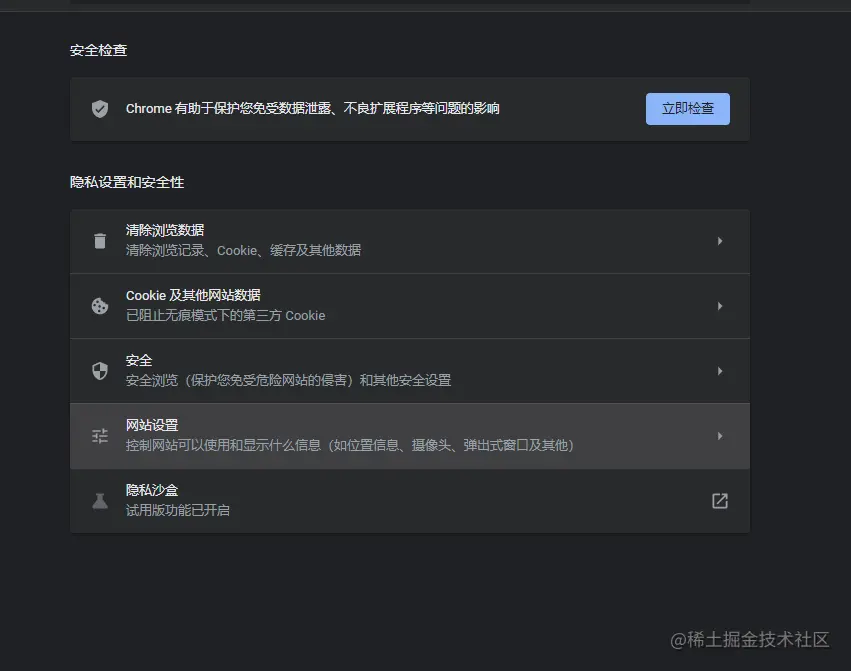This screenshot has height=671, width=851.
Task: Click the cookie icon next to Cookie 及其他网站数据
Action: click(x=99, y=305)
